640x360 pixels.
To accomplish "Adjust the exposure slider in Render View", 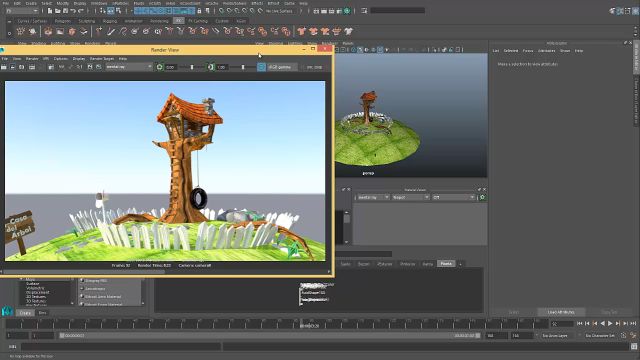I will (192, 67).
